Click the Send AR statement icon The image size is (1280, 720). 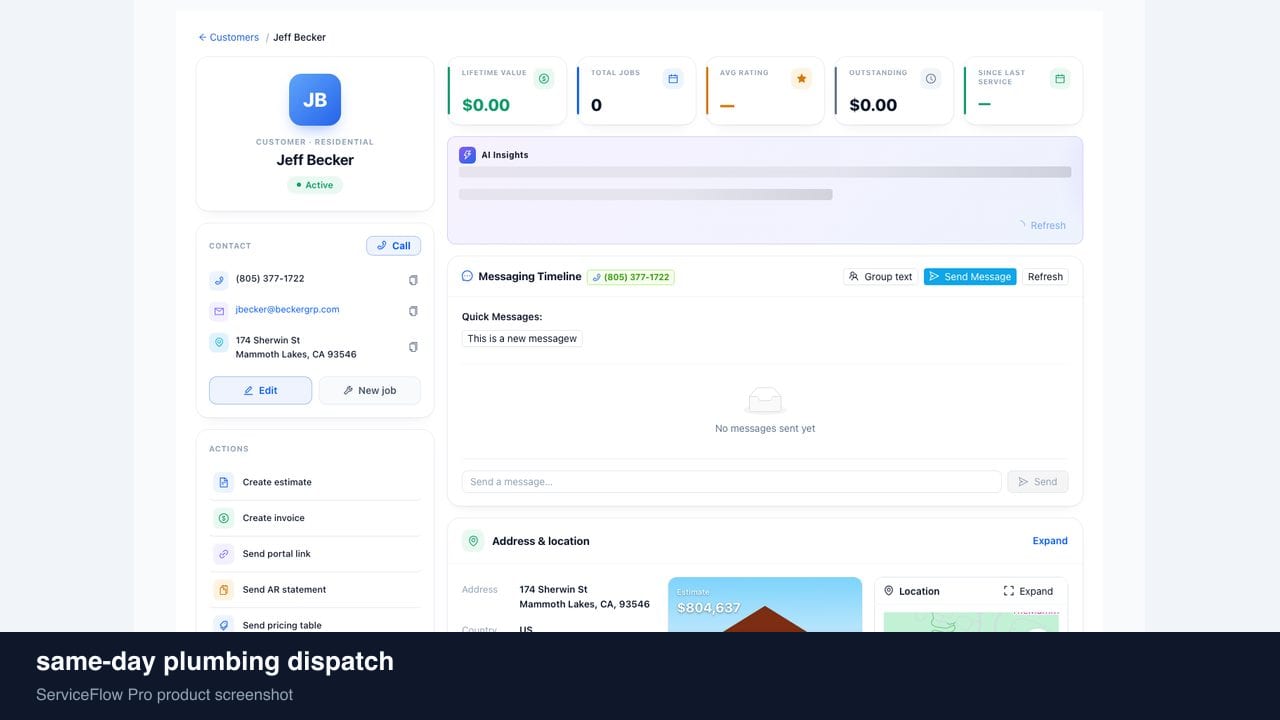click(223, 590)
